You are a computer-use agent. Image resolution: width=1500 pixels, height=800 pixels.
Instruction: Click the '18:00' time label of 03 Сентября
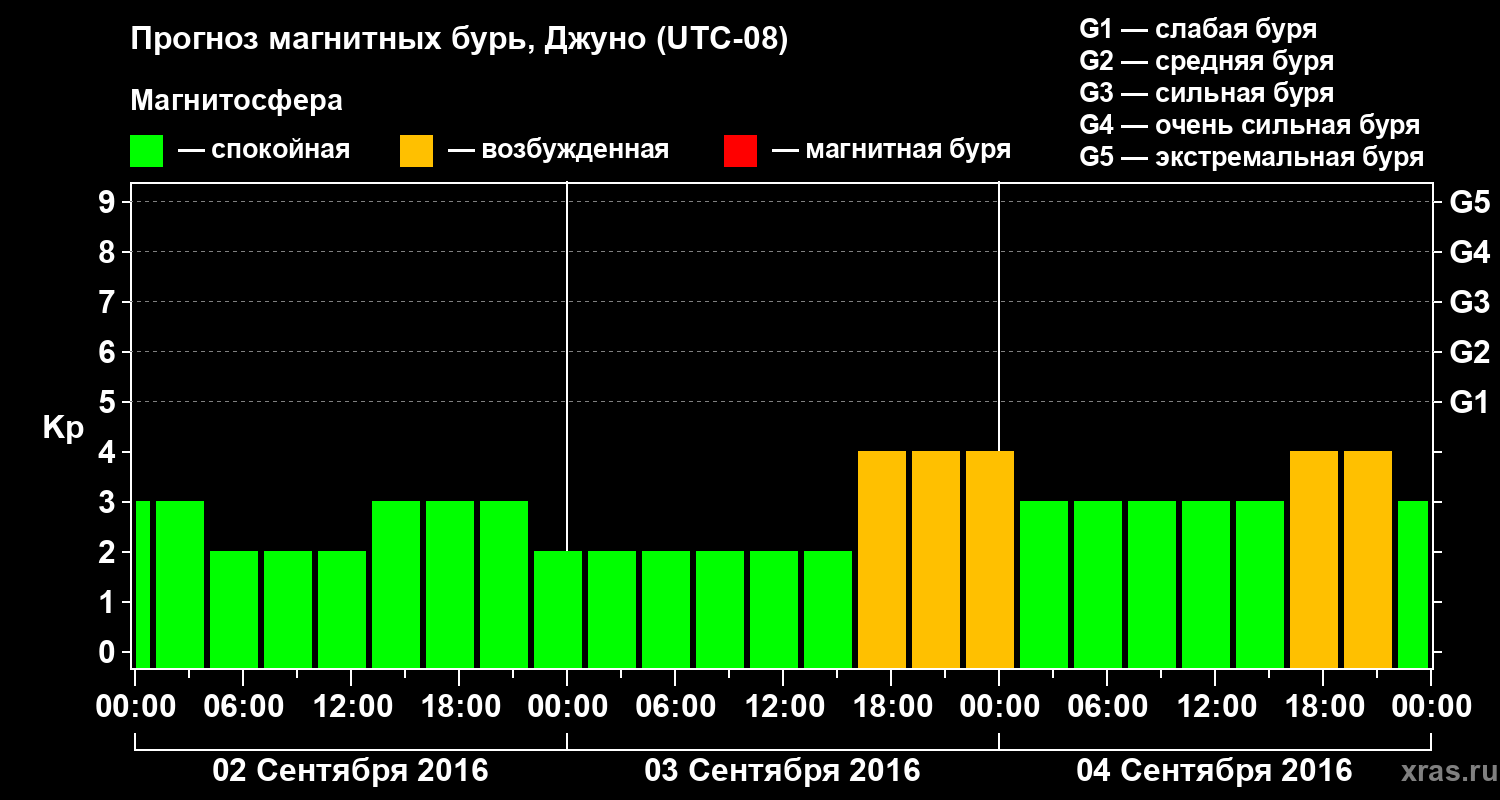[891, 707]
